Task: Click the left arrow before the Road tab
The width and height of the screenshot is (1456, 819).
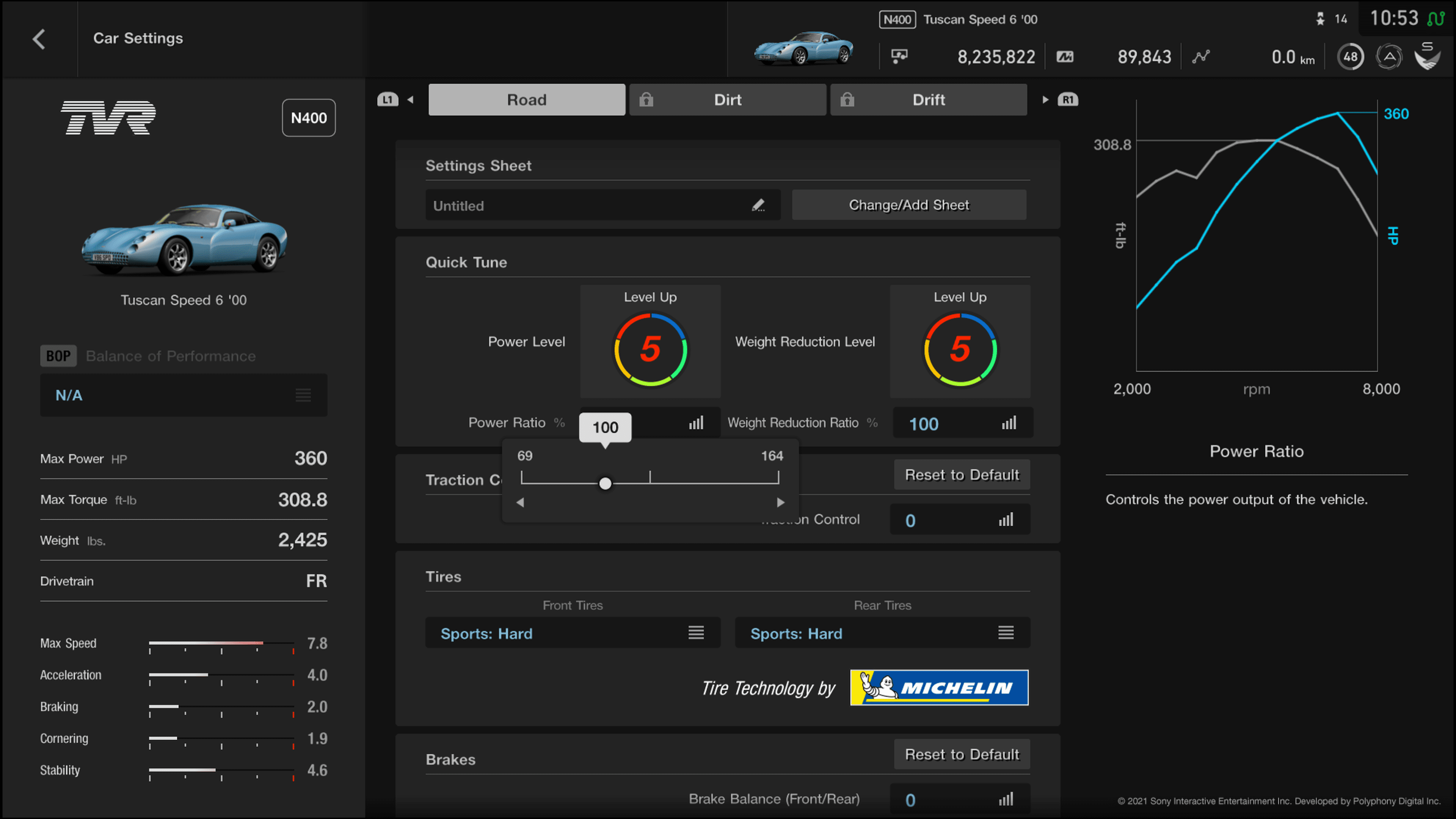Action: (x=411, y=99)
